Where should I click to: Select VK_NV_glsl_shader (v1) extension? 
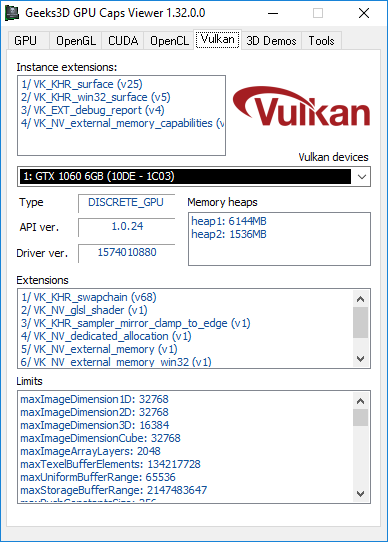pyautogui.click(x=84, y=310)
